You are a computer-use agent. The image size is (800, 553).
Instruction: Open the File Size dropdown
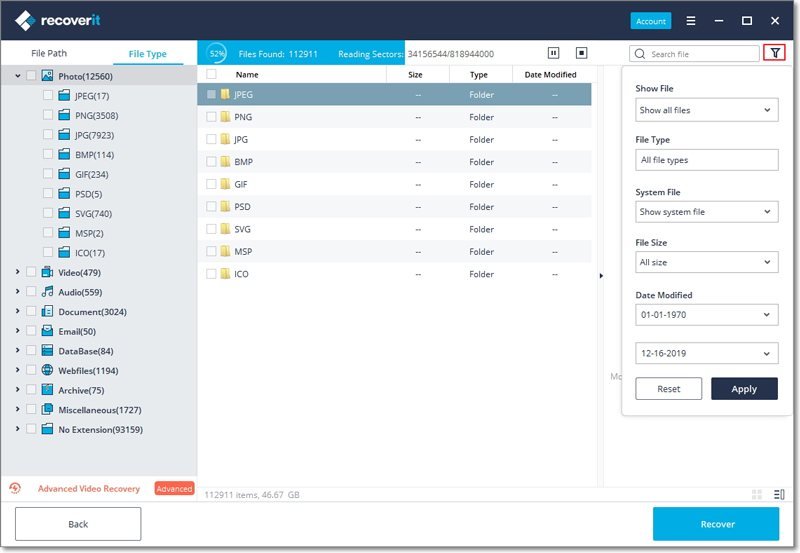(x=707, y=262)
